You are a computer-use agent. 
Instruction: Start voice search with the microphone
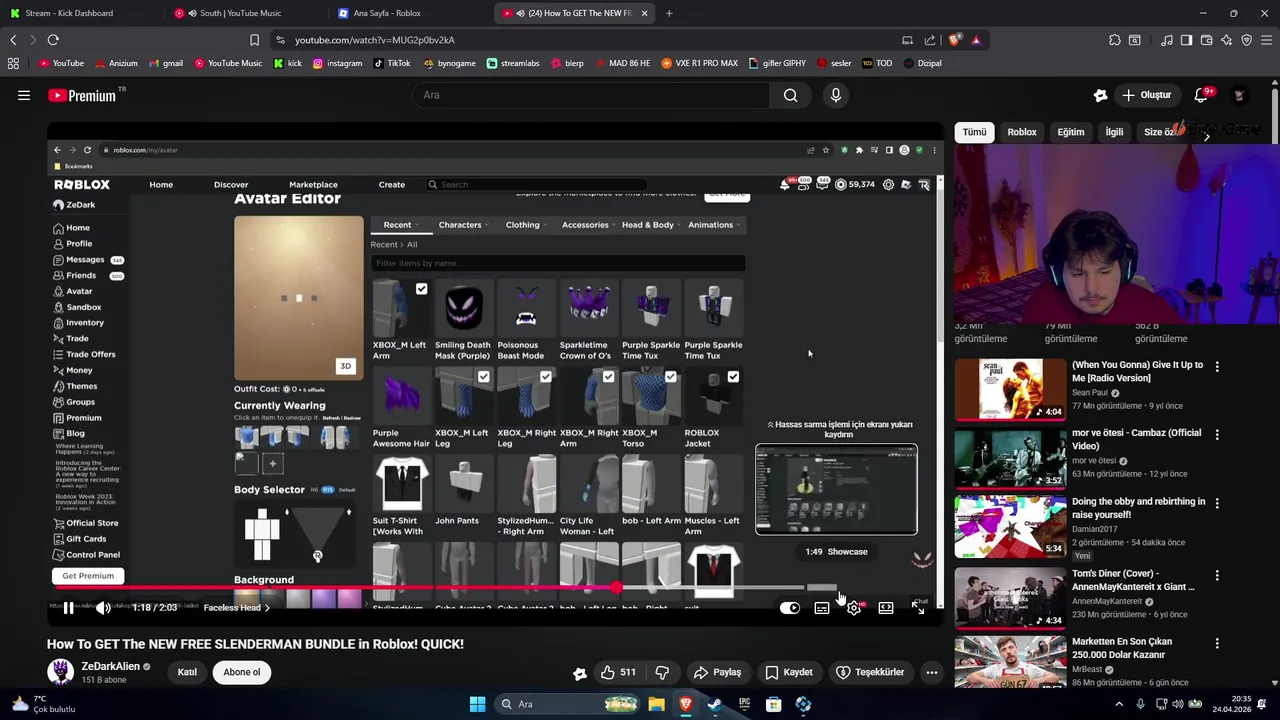836,95
